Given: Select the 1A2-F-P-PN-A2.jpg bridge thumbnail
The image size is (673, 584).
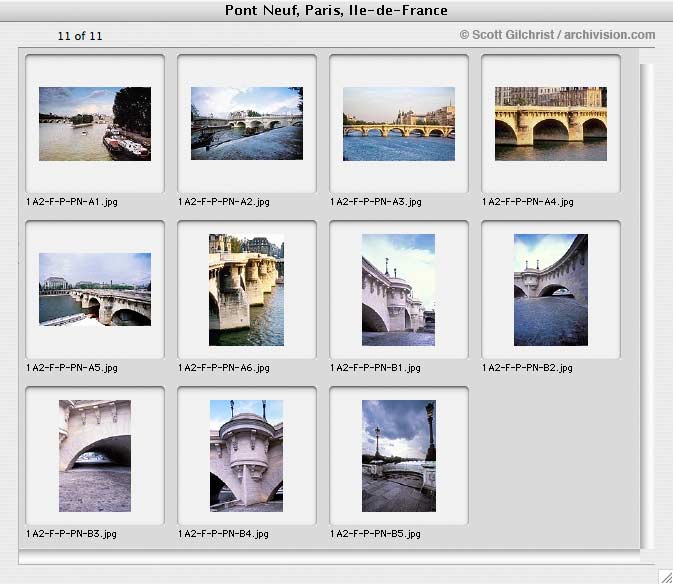Looking at the screenshot, I should [247, 124].
